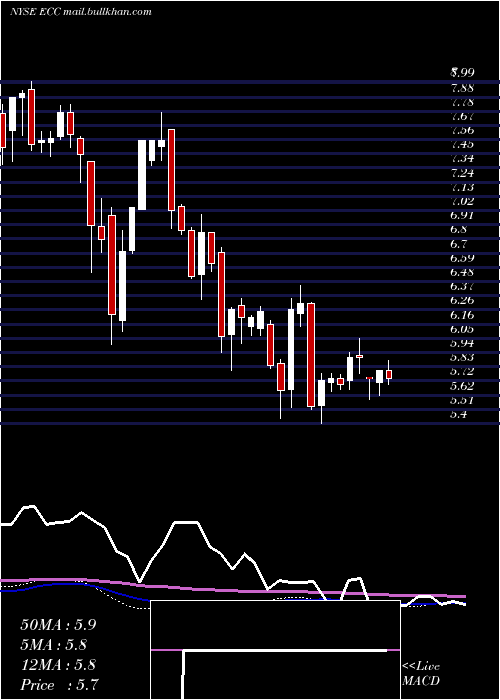Click the 6.26 price axis label

(462, 300)
